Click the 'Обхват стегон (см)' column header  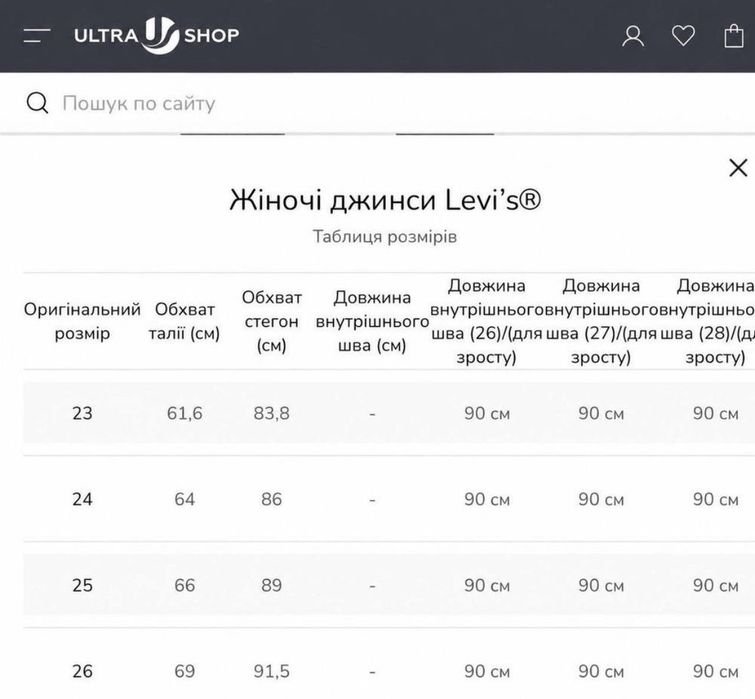pyautogui.click(x=272, y=321)
